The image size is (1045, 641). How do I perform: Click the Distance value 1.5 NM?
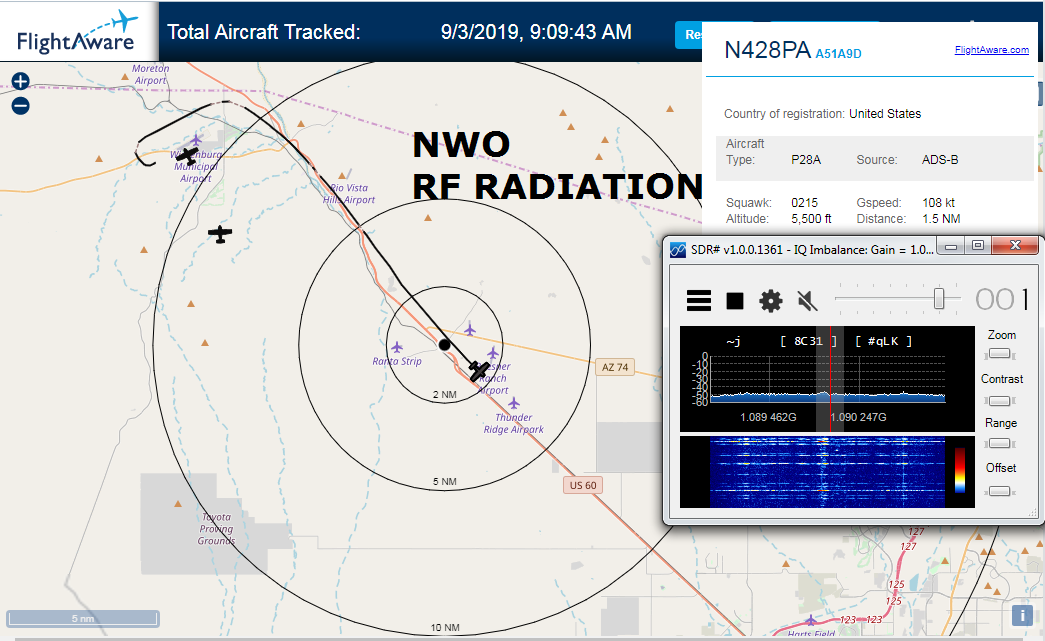click(x=941, y=219)
